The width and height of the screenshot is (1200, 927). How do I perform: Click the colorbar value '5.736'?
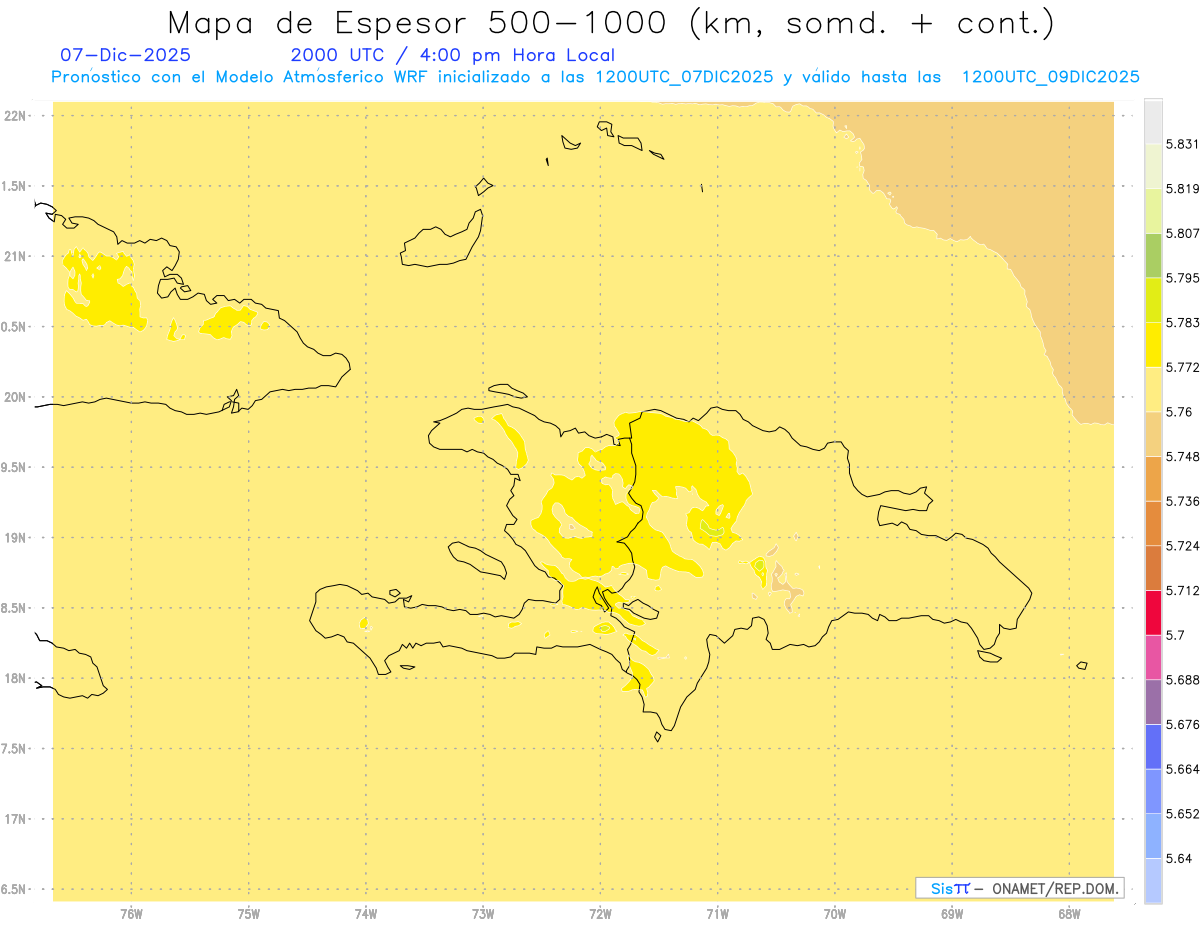[x=1182, y=501]
